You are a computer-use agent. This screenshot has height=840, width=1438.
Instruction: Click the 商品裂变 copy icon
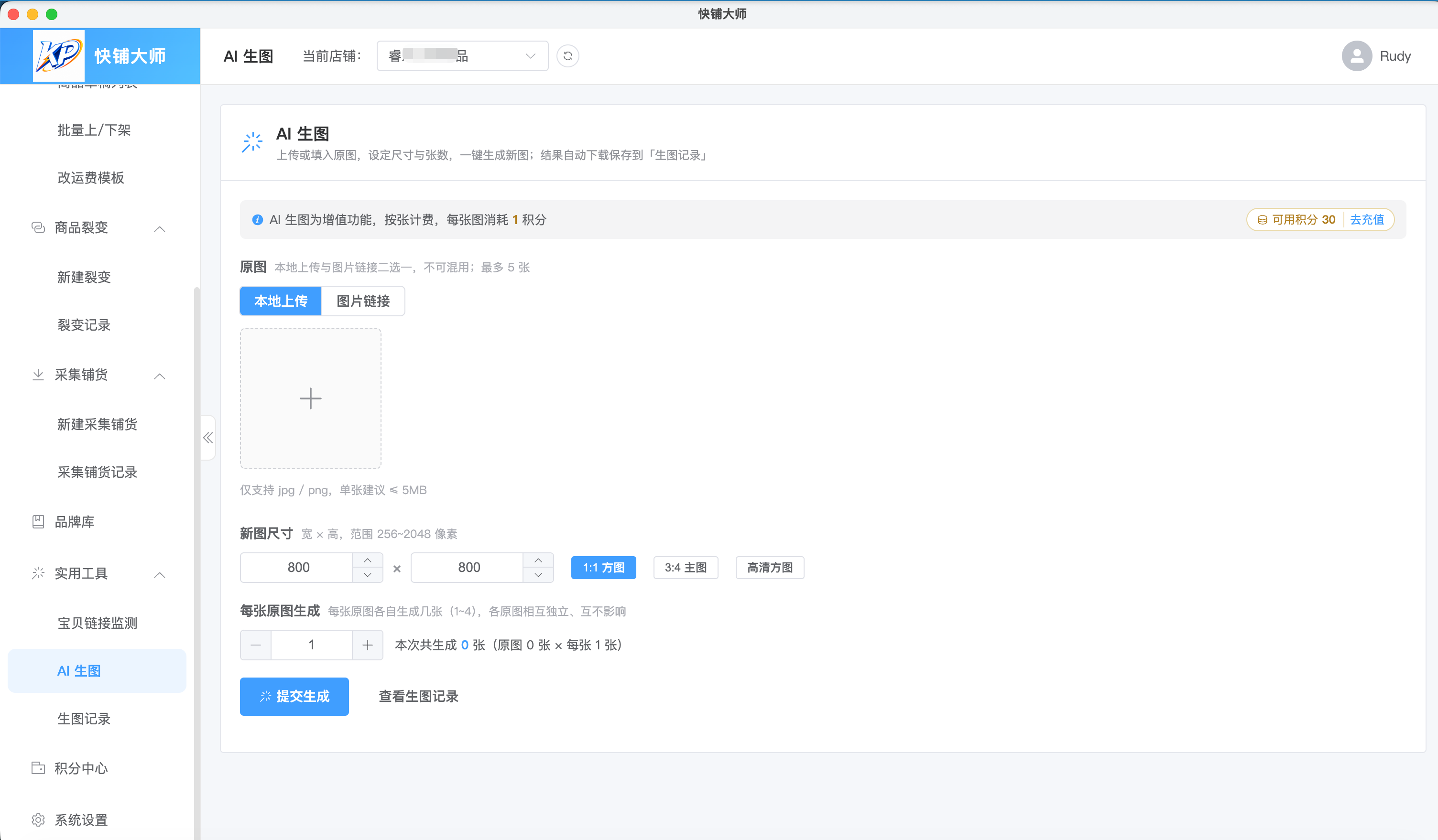38,227
